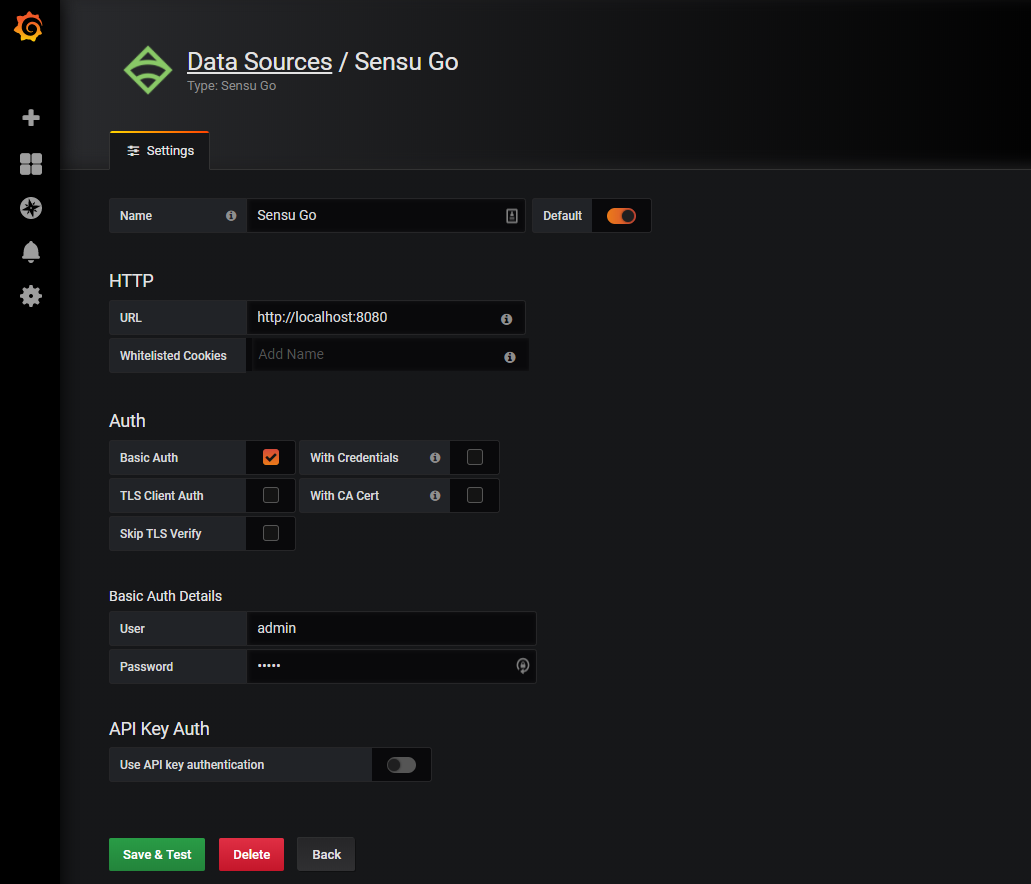
Task: Click the Auth section heading
Action: point(128,421)
